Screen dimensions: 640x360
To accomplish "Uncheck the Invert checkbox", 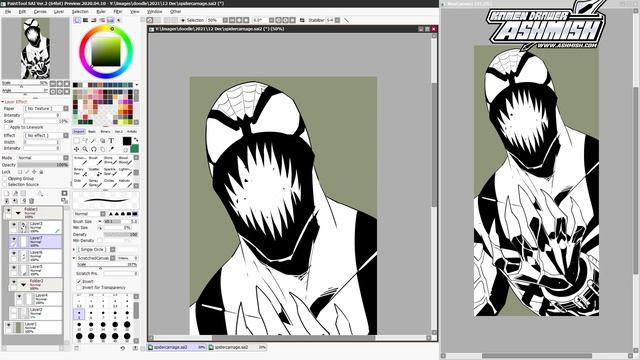I will point(79,282).
